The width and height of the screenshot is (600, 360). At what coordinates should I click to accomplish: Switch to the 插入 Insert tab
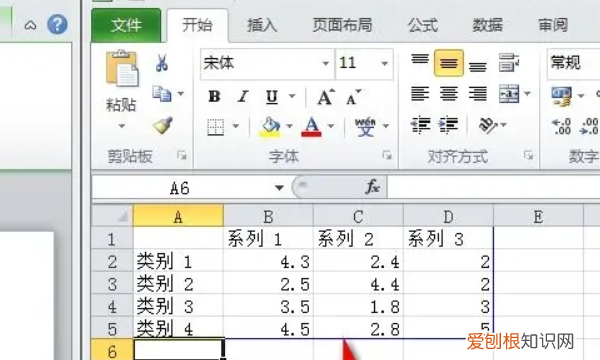262,25
